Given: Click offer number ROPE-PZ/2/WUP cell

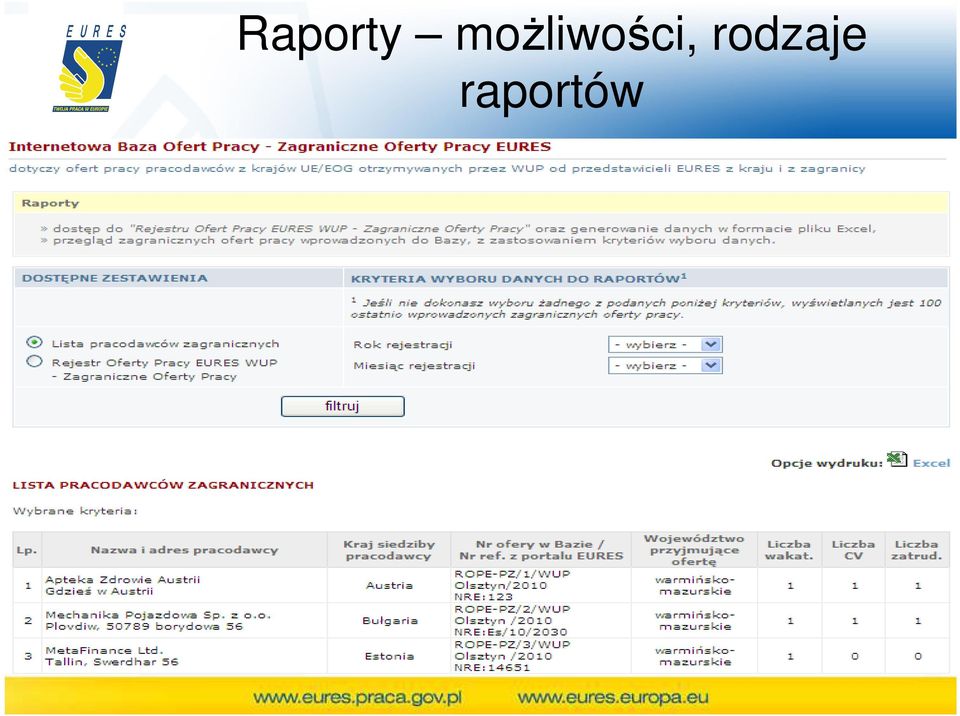Looking at the screenshot, I should (x=541, y=620).
